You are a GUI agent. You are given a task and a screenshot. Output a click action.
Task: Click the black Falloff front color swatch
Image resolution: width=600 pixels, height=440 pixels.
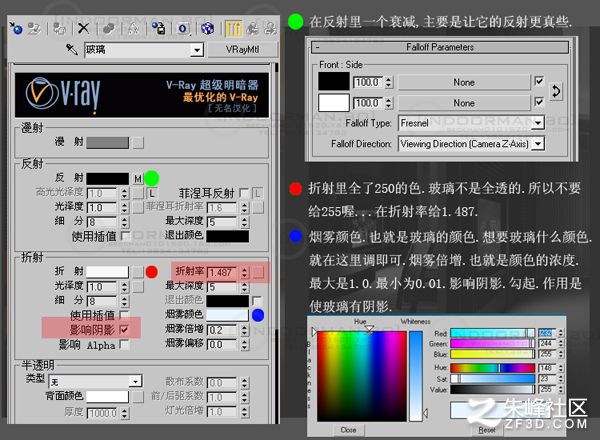pyautogui.click(x=334, y=81)
